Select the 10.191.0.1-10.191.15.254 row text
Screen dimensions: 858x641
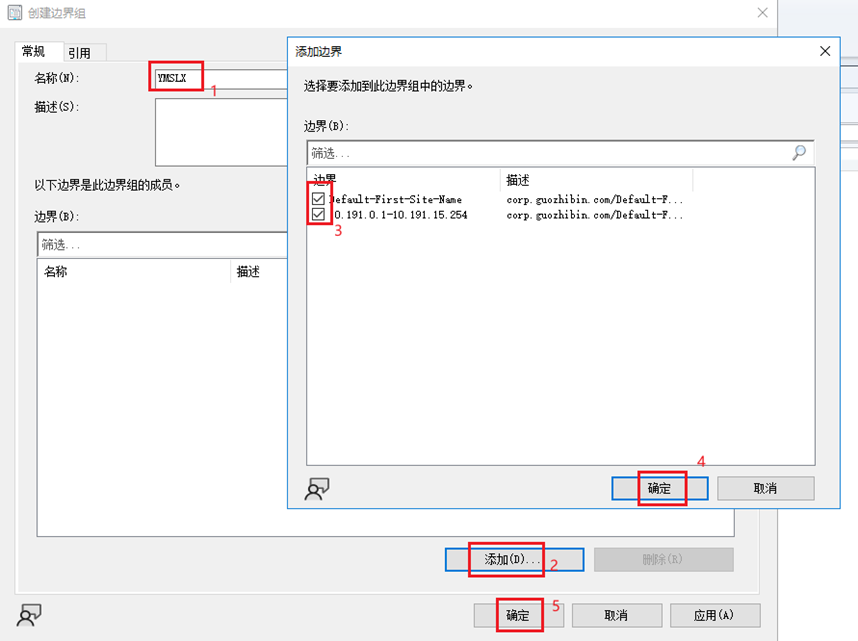[x=399, y=215]
